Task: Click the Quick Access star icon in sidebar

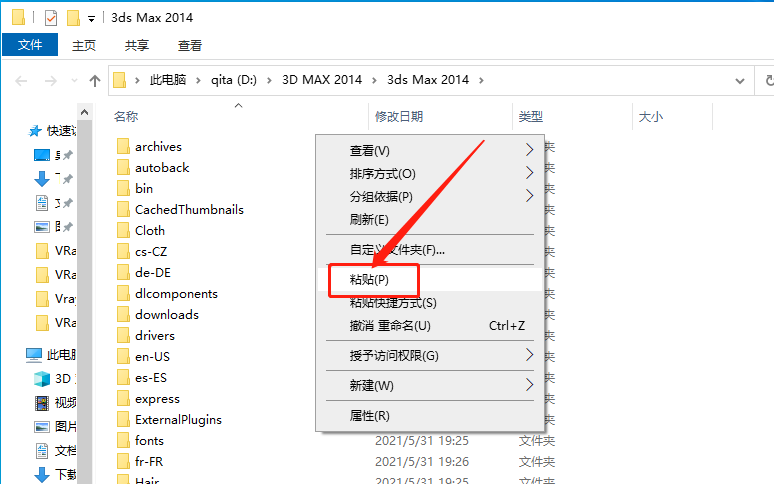Action: [x=35, y=131]
